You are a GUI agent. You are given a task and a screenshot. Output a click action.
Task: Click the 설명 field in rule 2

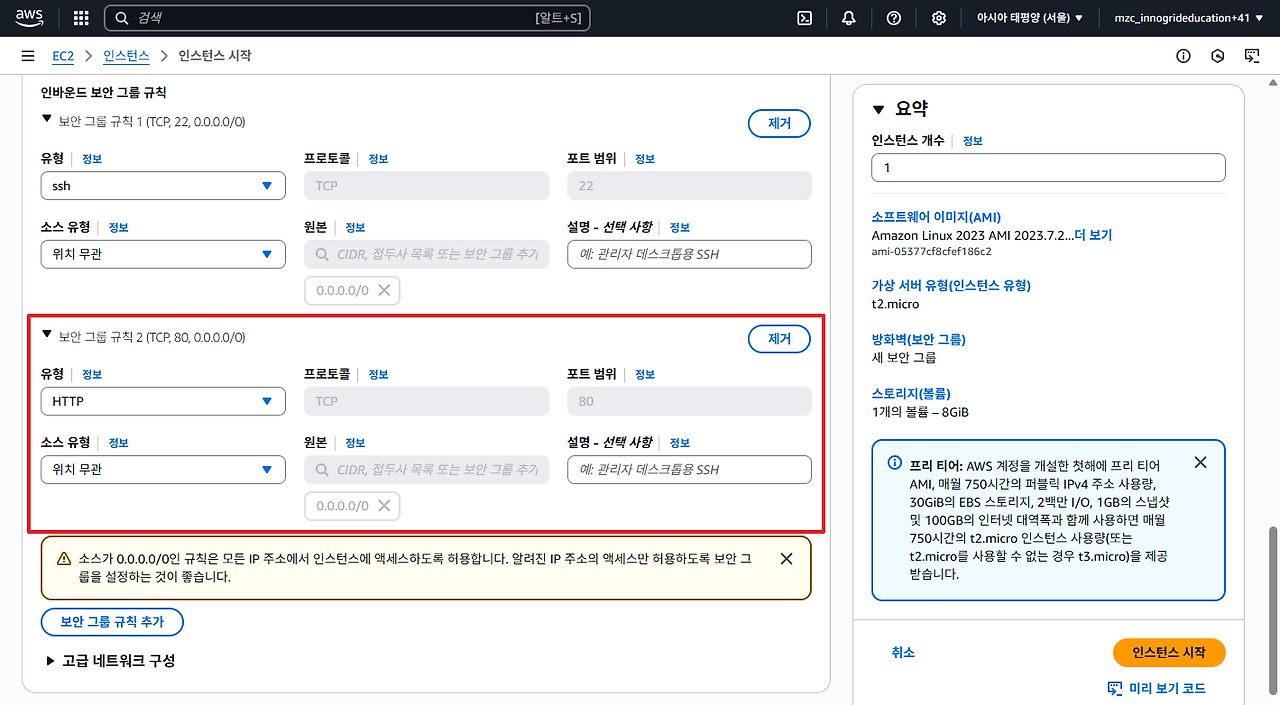689,469
